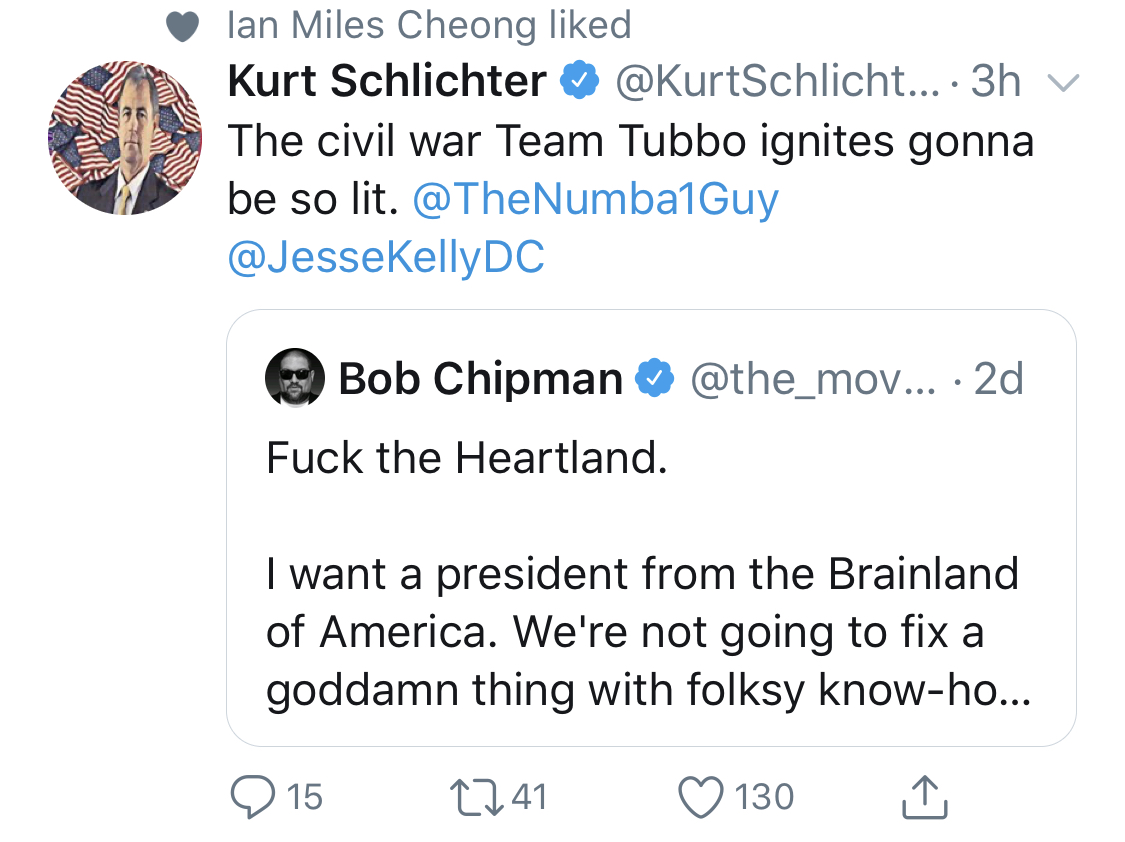This screenshot has width=1125, height=842.
Task: Like the tweet with the heart icon
Action: (701, 798)
